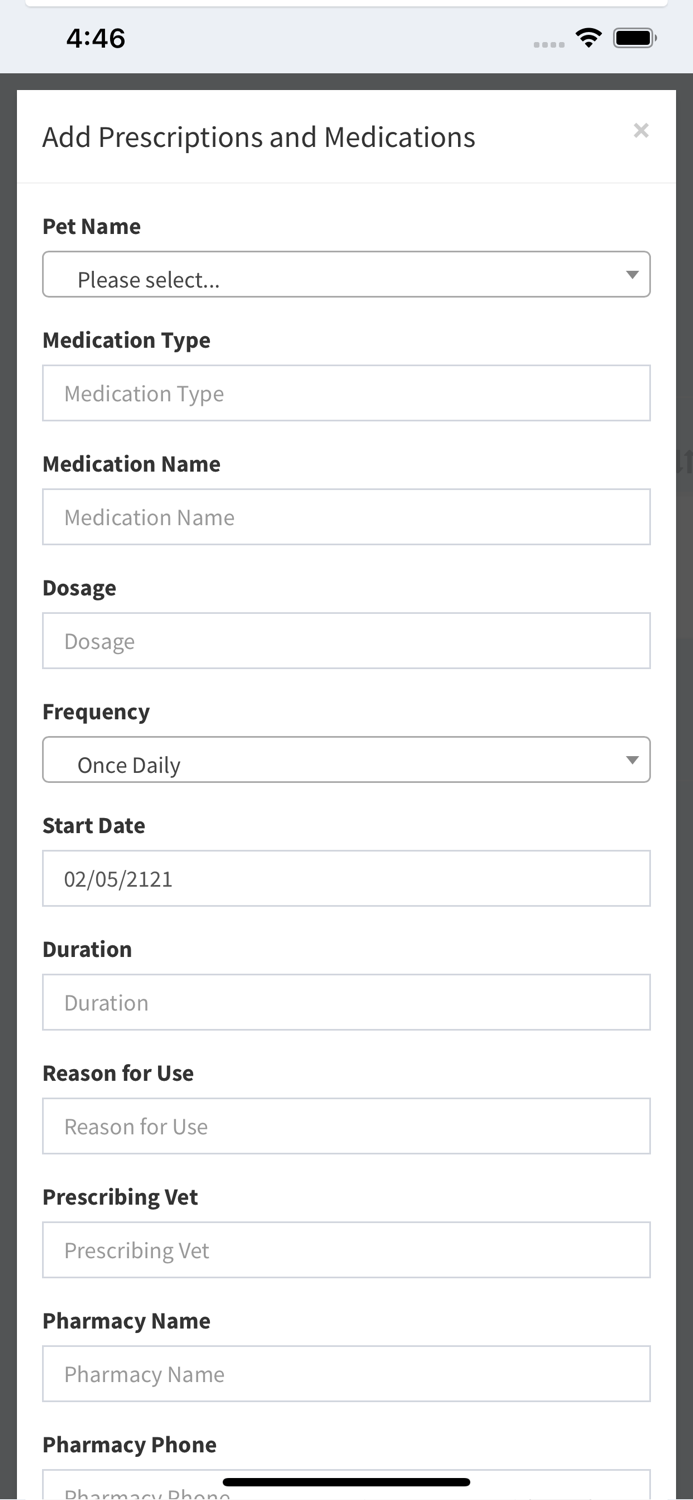
Task: Open the Pet Name dropdown
Action: (x=346, y=275)
